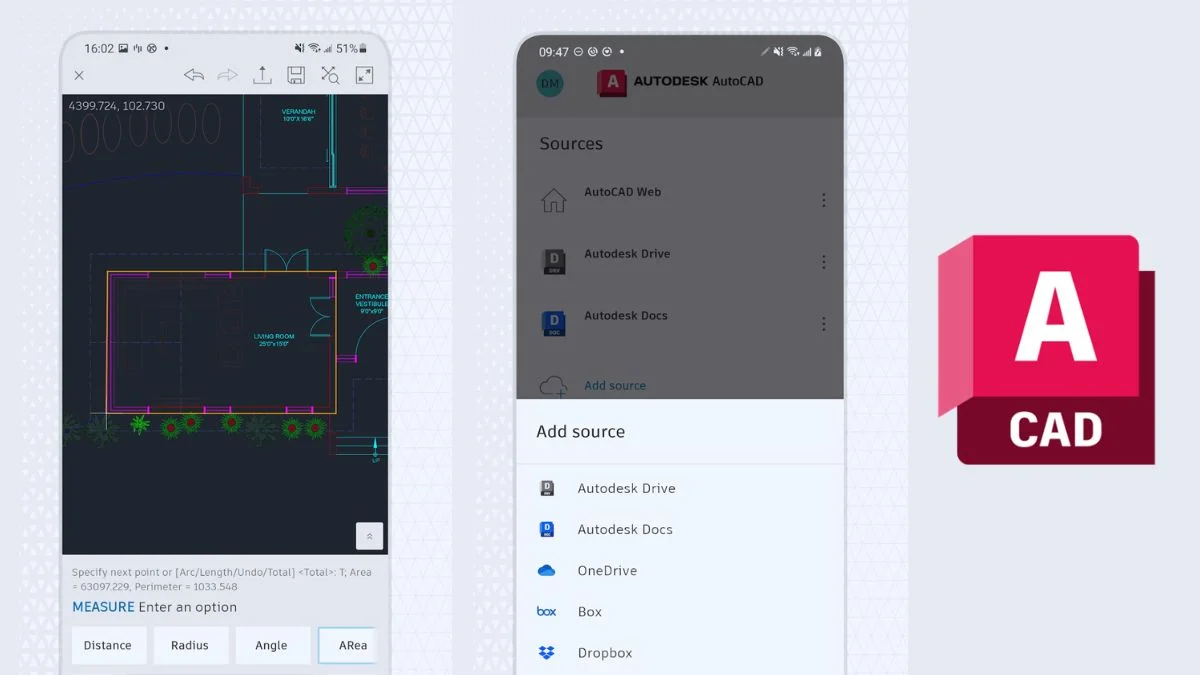The image size is (1200, 675).
Task: Tap the Sources heading
Action: [571, 144]
